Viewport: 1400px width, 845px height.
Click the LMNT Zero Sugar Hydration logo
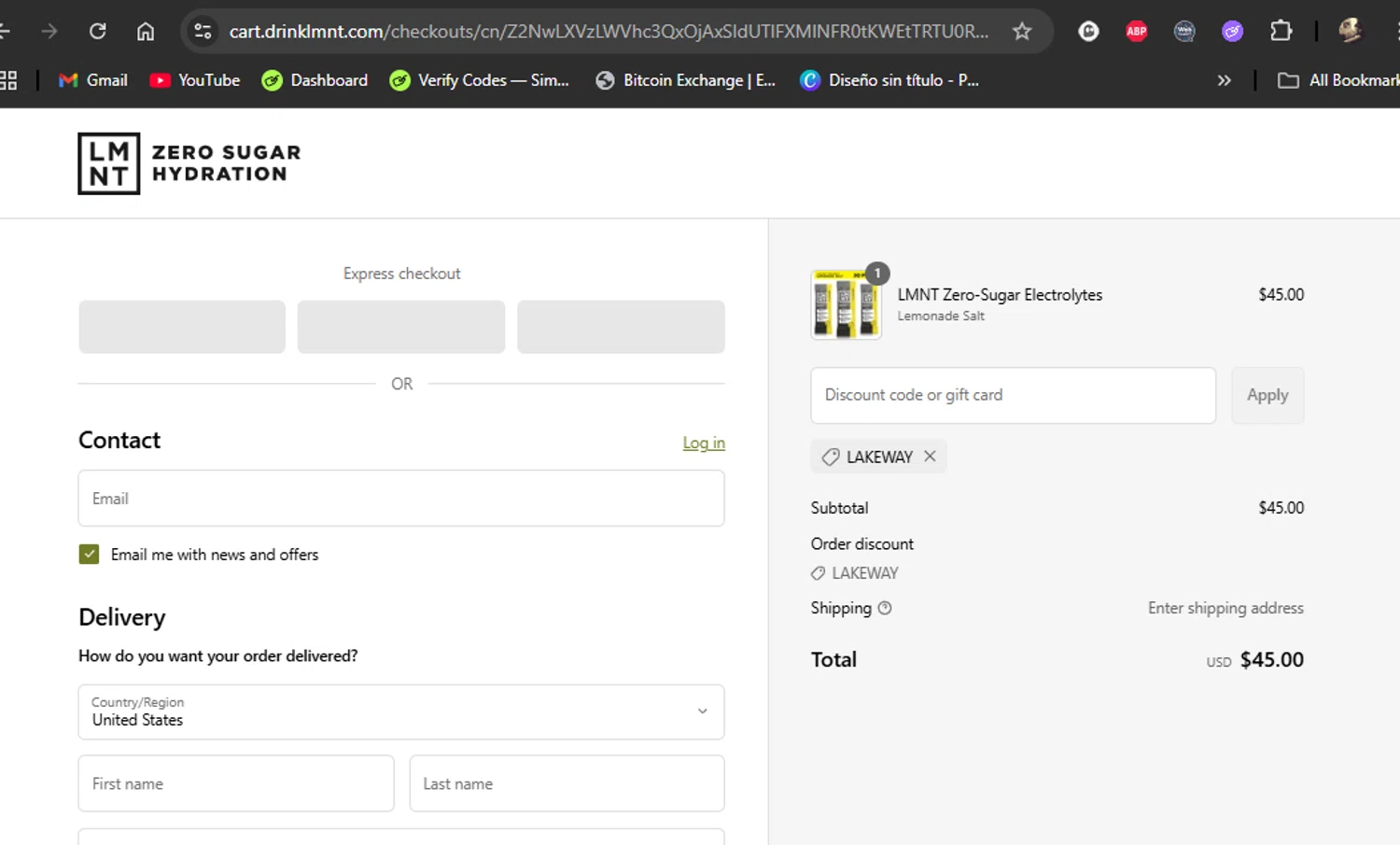click(189, 163)
